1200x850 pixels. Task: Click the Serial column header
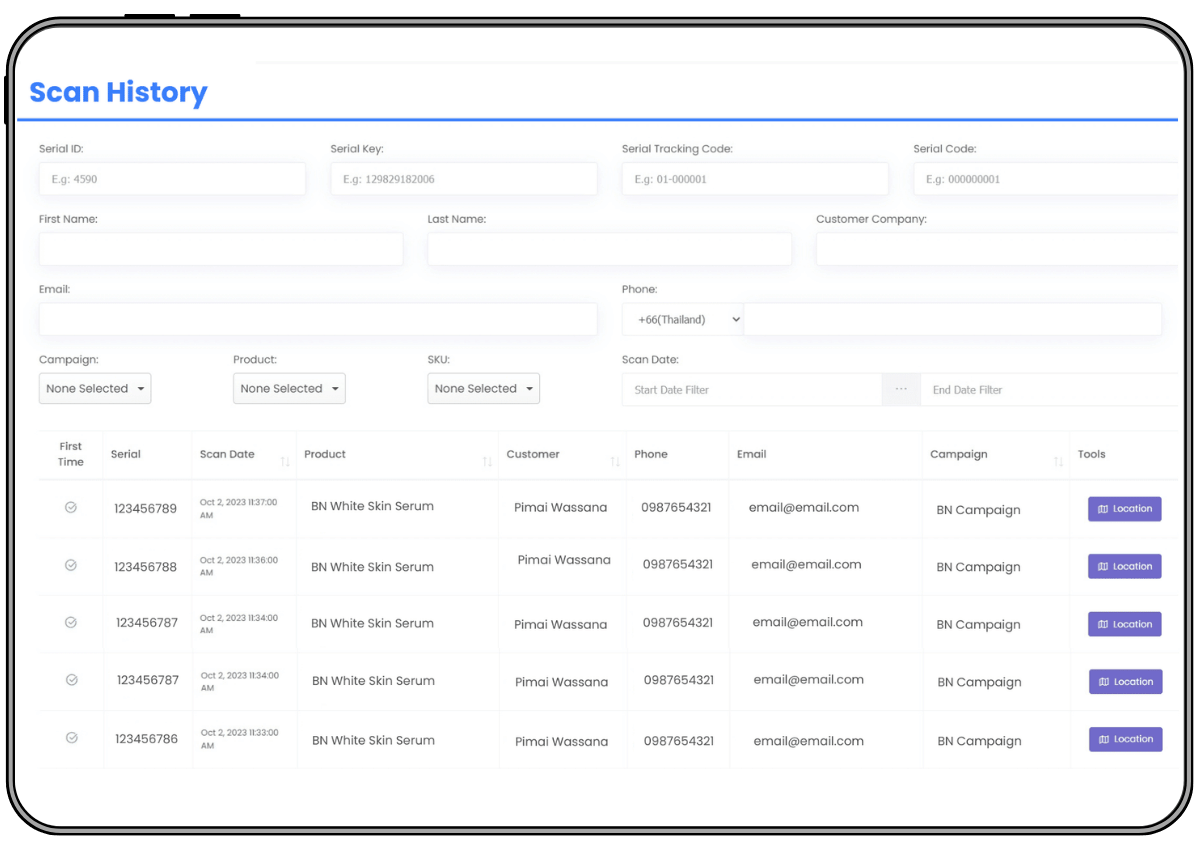tap(126, 454)
